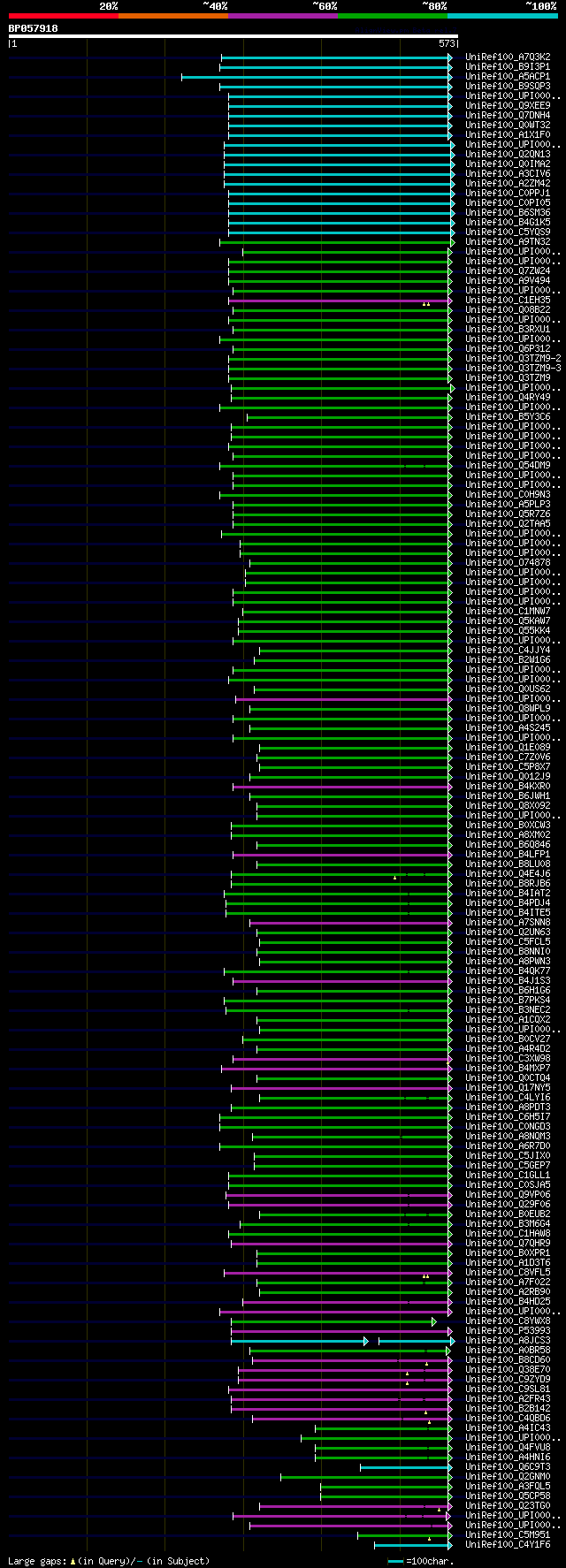Viewport: 566px width, 1568px height.
Task: Select the UniRef100_A3CIV6 label
Action: pyautogui.click(x=508, y=173)
